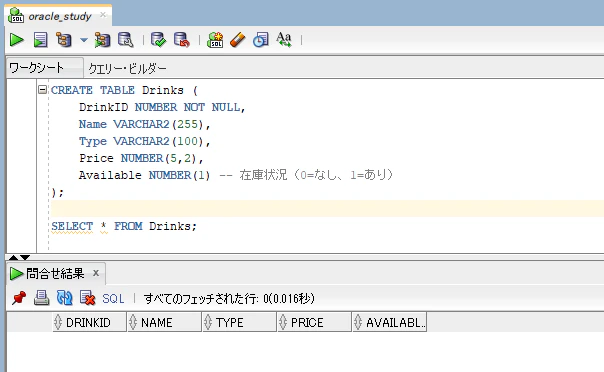Collapse the CREATE TABLE code block
604x372 pixels.
coord(42,90)
